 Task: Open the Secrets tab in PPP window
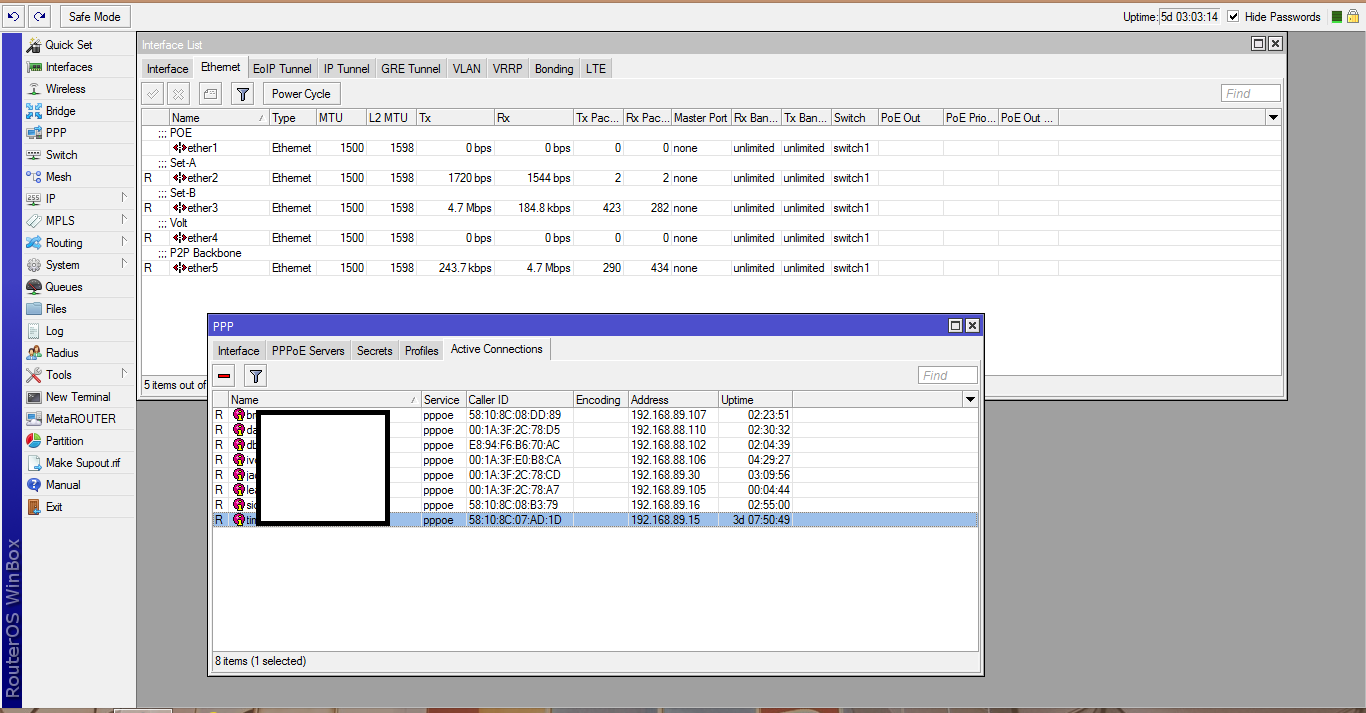pyautogui.click(x=375, y=351)
